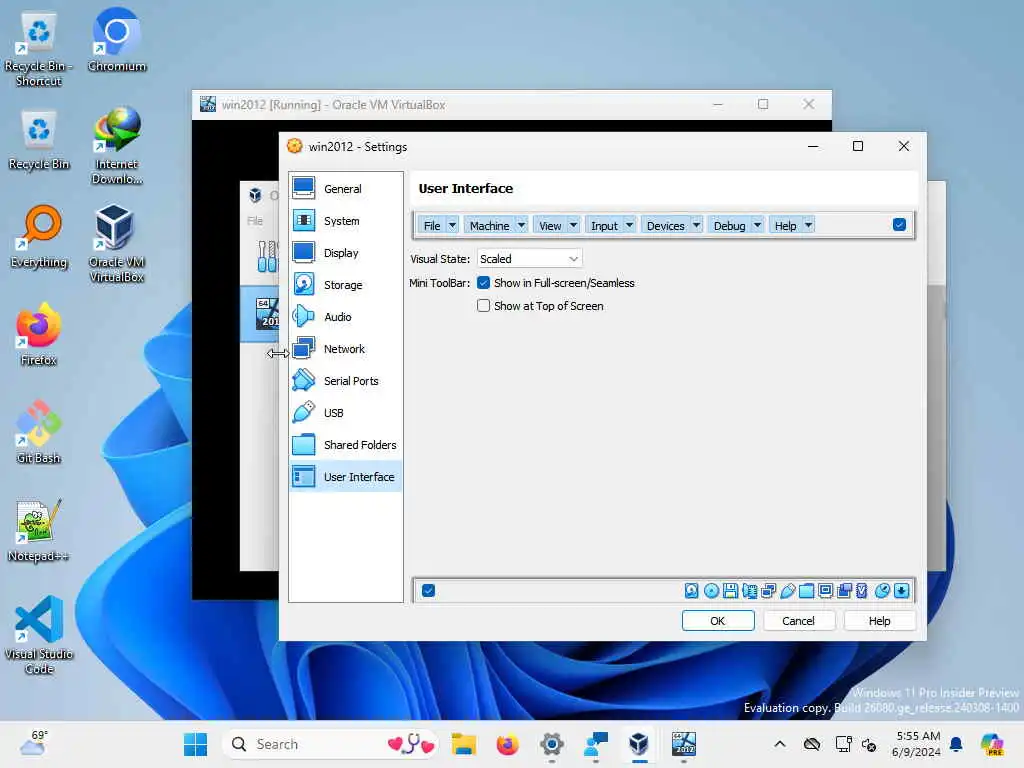The height and width of the screenshot is (768, 1024).
Task: Toggle floppy disk indicator in status bar editor
Action: click(x=730, y=591)
